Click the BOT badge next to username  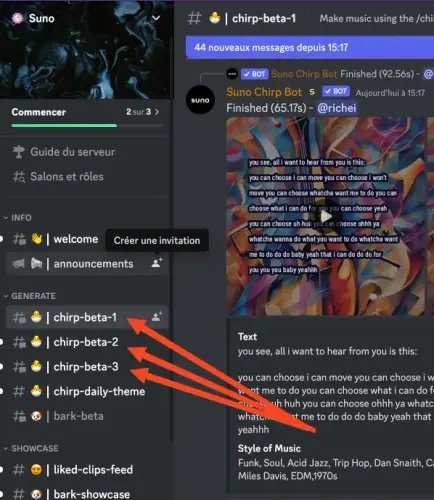(336, 91)
